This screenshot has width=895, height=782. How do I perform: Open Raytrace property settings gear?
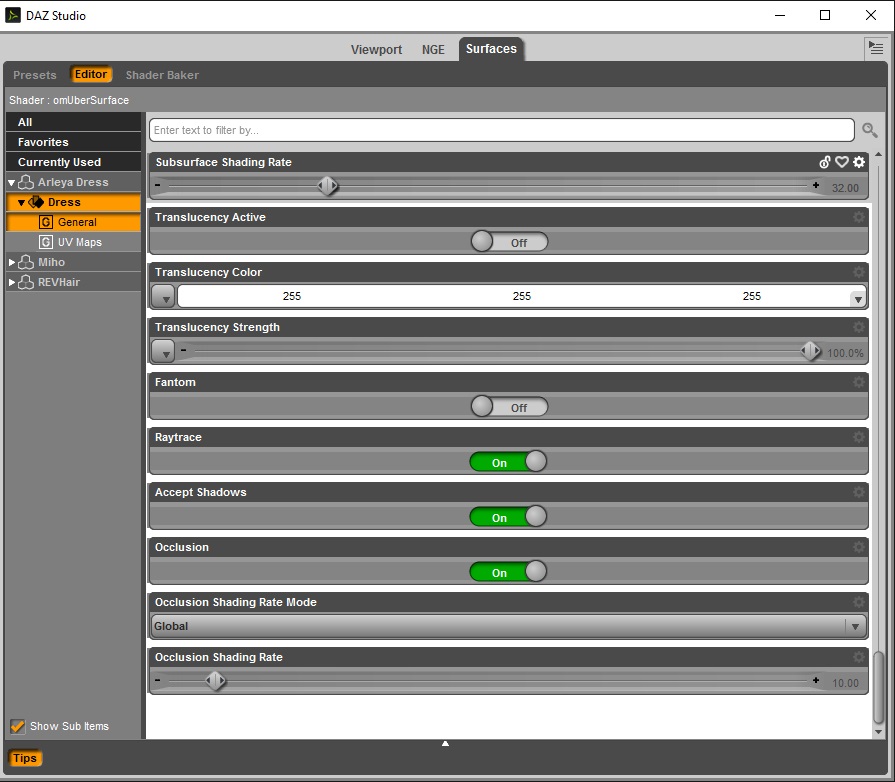point(858,437)
